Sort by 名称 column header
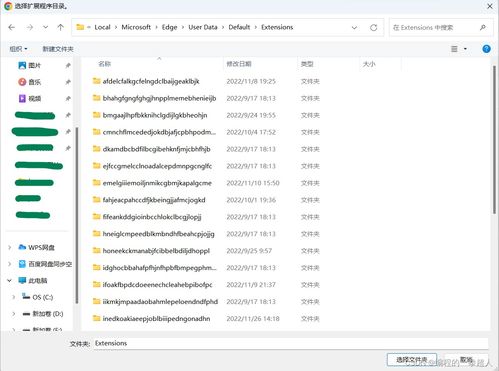This screenshot has height=371, width=499. tap(105, 64)
